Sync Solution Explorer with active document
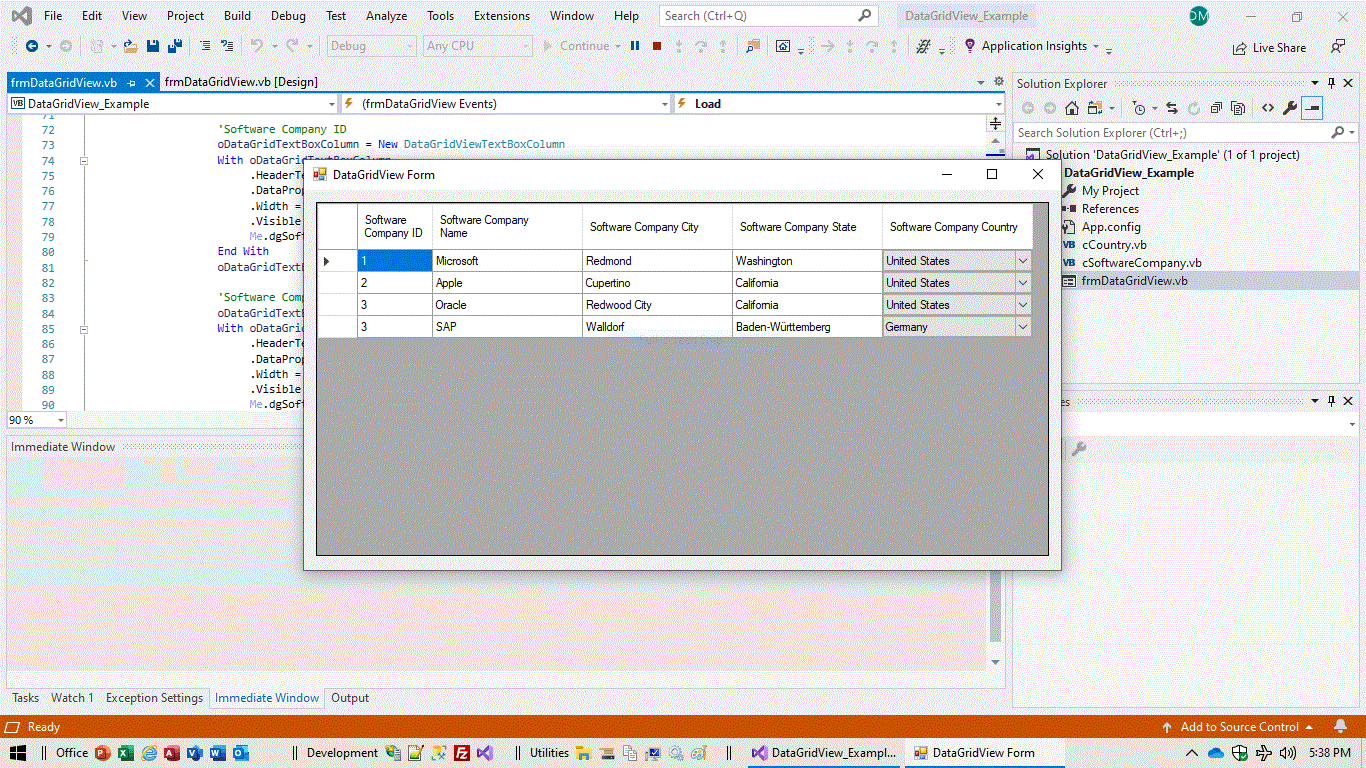 pos(1170,107)
